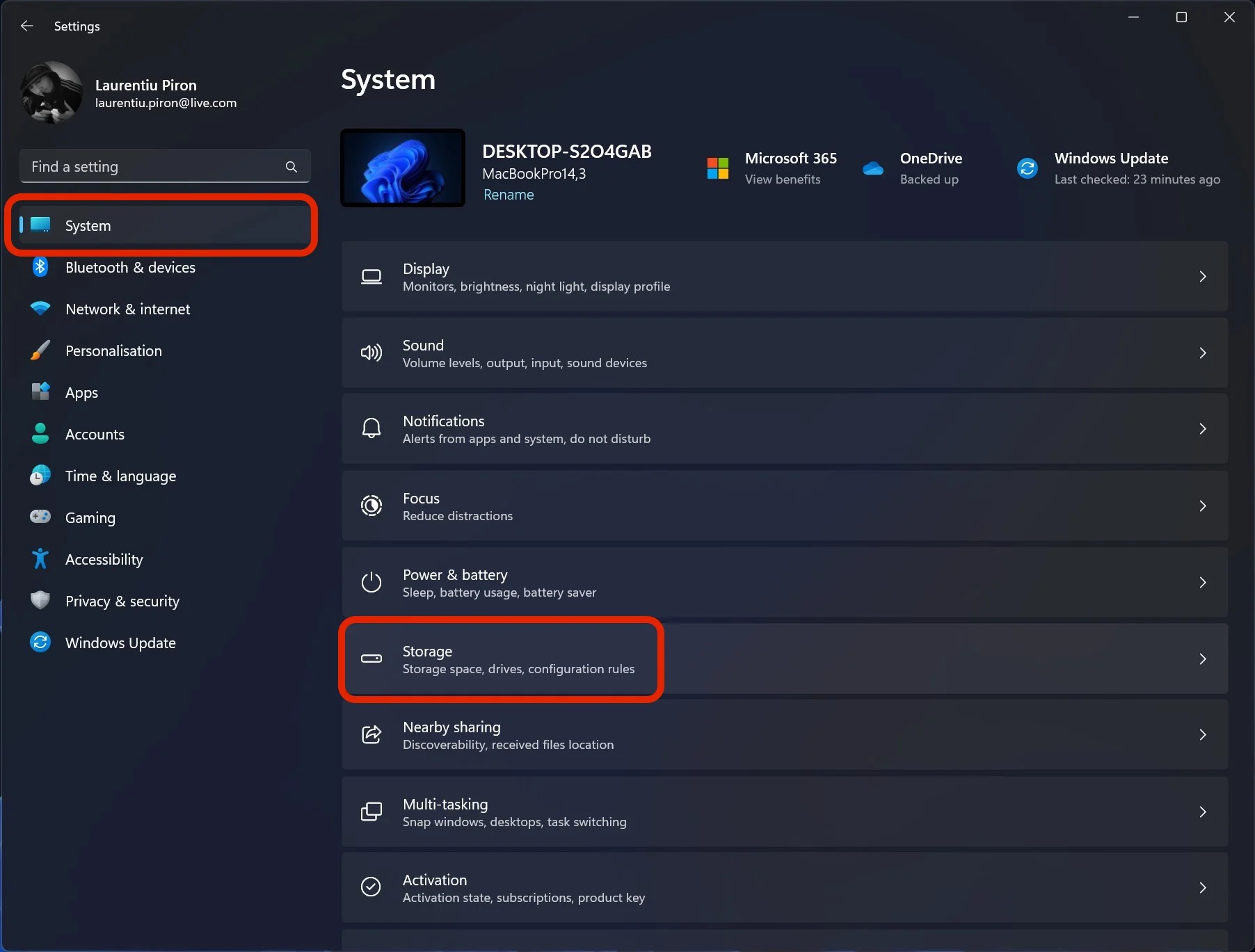The width and height of the screenshot is (1255, 952).
Task: Switch to Gaming settings
Action: pos(165,517)
